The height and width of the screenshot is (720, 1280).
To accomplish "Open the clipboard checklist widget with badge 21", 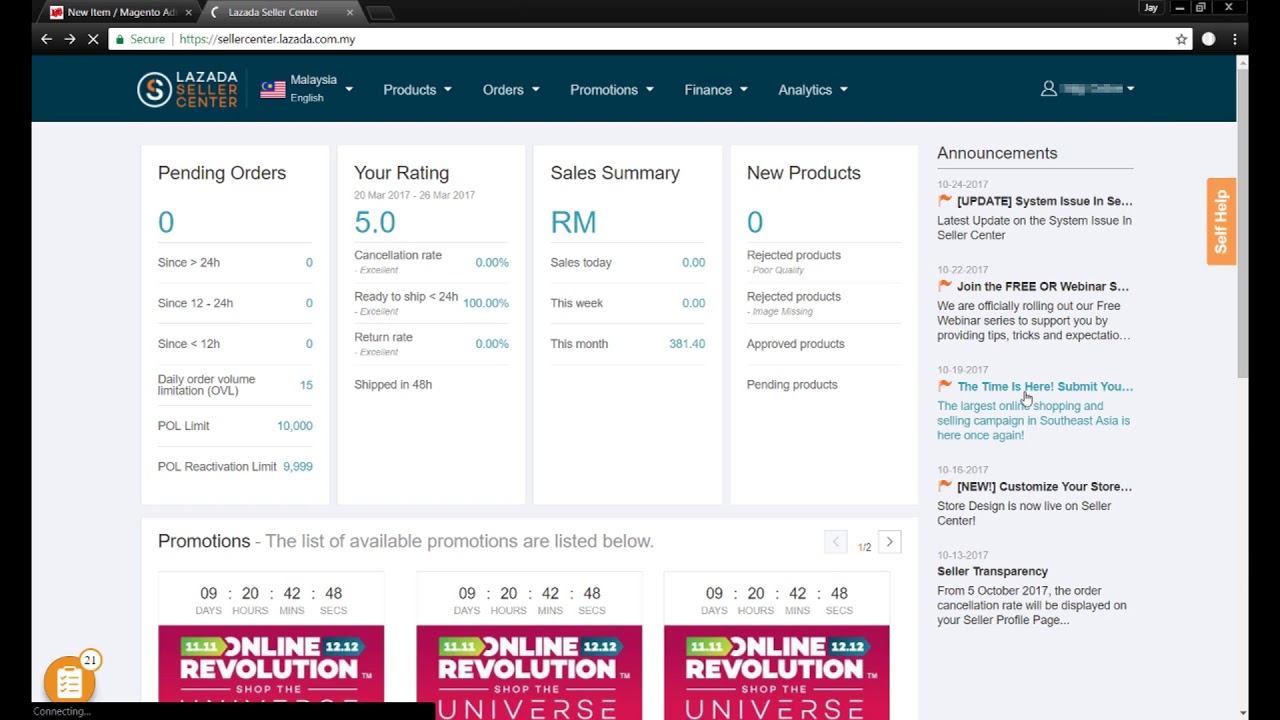I will tap(69, 683).
